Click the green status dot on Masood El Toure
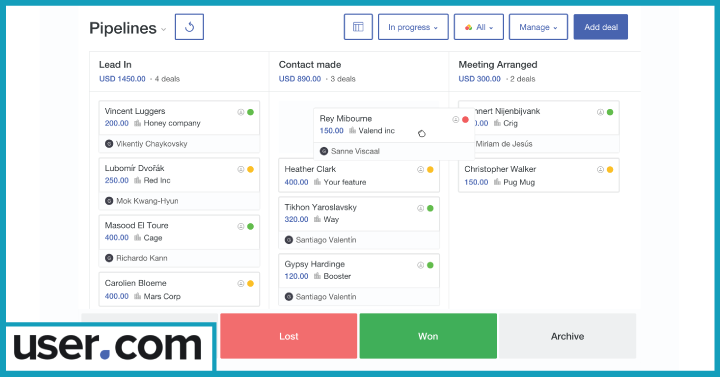This screenshot has height=377, width=720. click(251, 226)
